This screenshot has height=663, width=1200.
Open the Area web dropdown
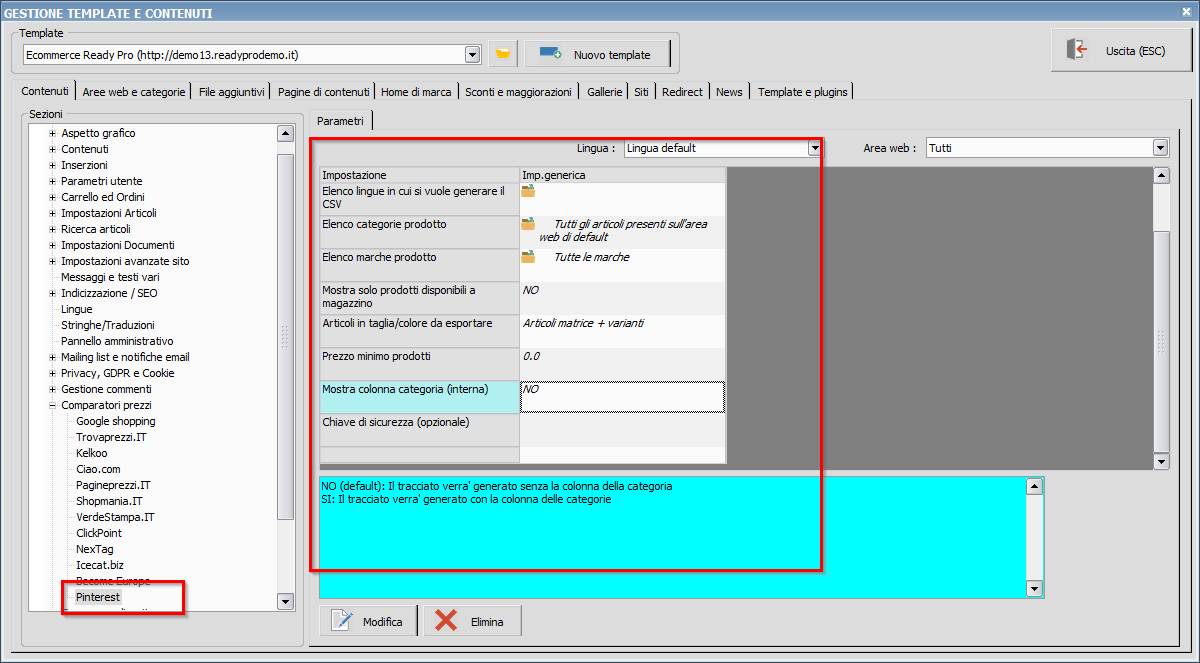(x=1160, y=148)
